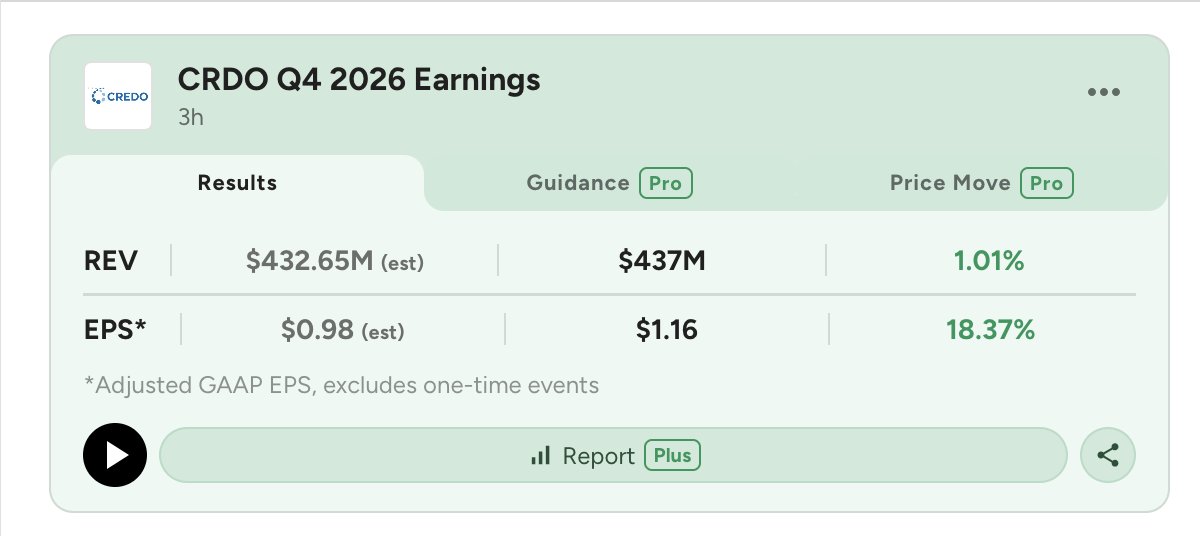Switch to the Results tab
This screenshot has height=536, width=1200.
(x=237, y=183)
